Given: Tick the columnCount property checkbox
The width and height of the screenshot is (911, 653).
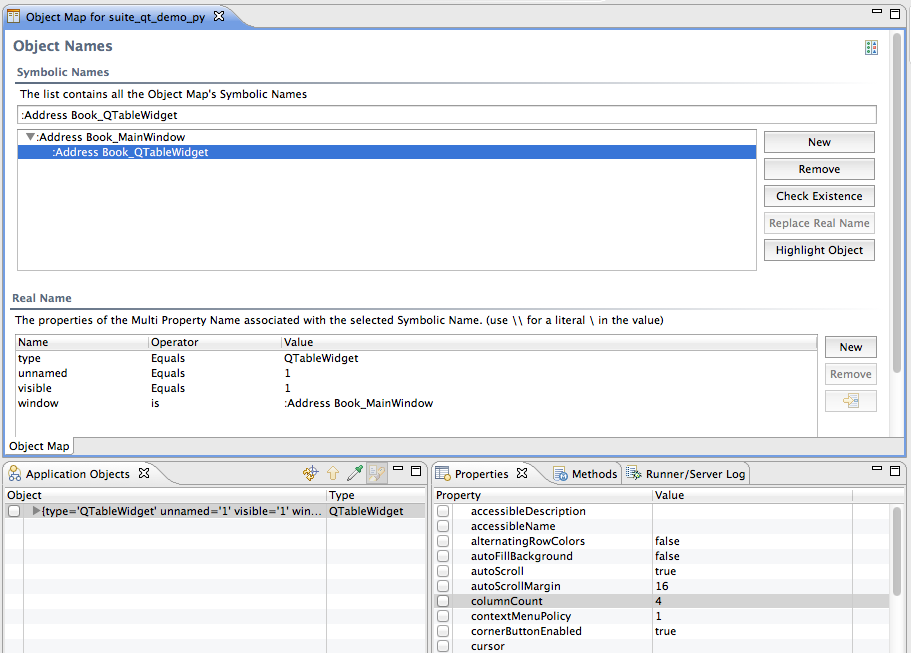Looking at the screenshot, I should click(x=443, y=601).
